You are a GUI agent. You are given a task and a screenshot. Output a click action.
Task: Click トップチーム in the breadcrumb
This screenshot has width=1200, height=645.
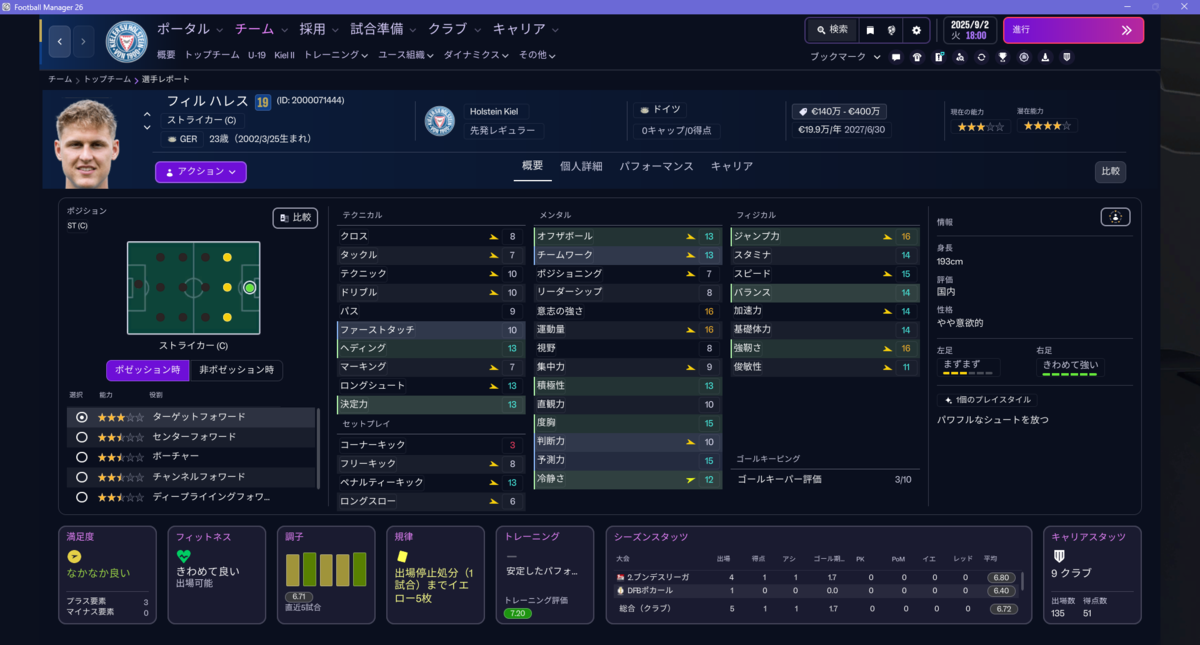107,79
